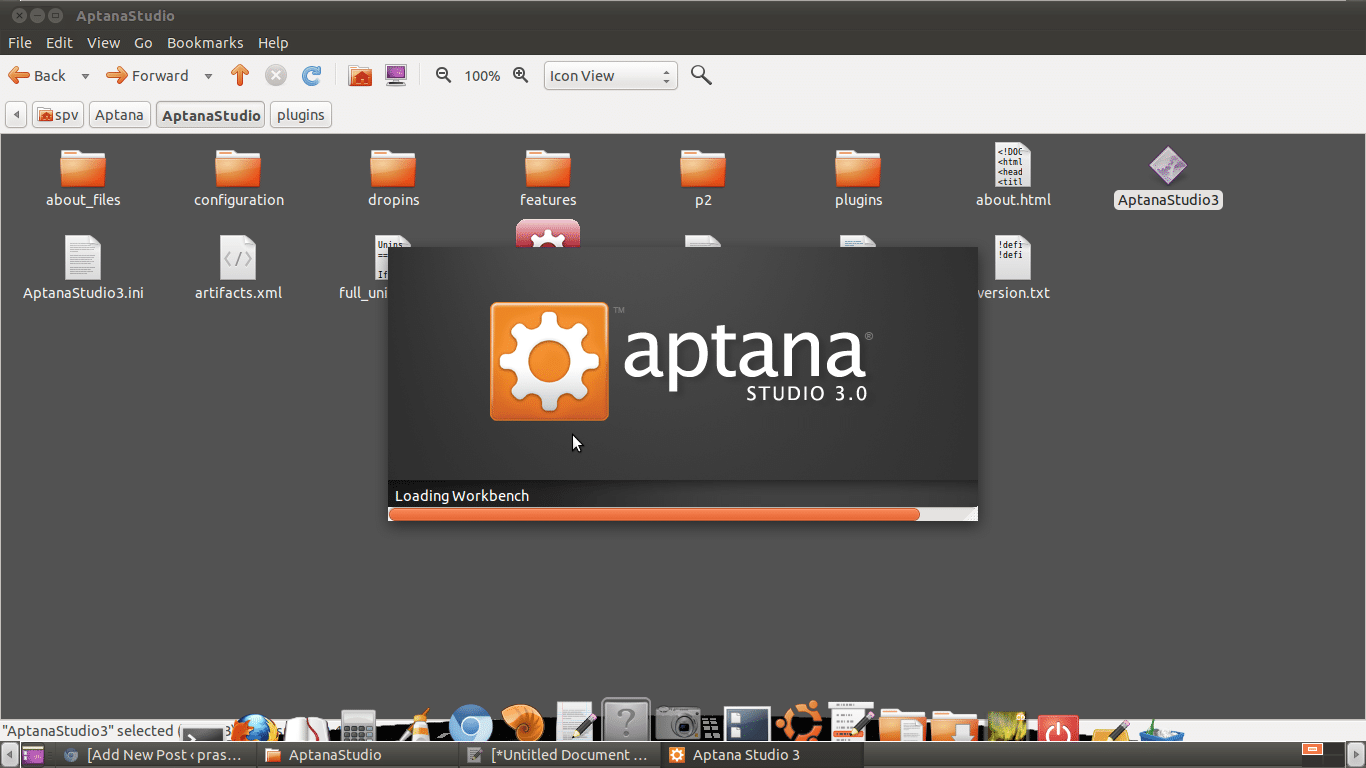Switch to Add New Post taskbar window
Image resolution: width=1366 pixels, height=768 pixels.
pyautogui.click(x=155, y=755)
